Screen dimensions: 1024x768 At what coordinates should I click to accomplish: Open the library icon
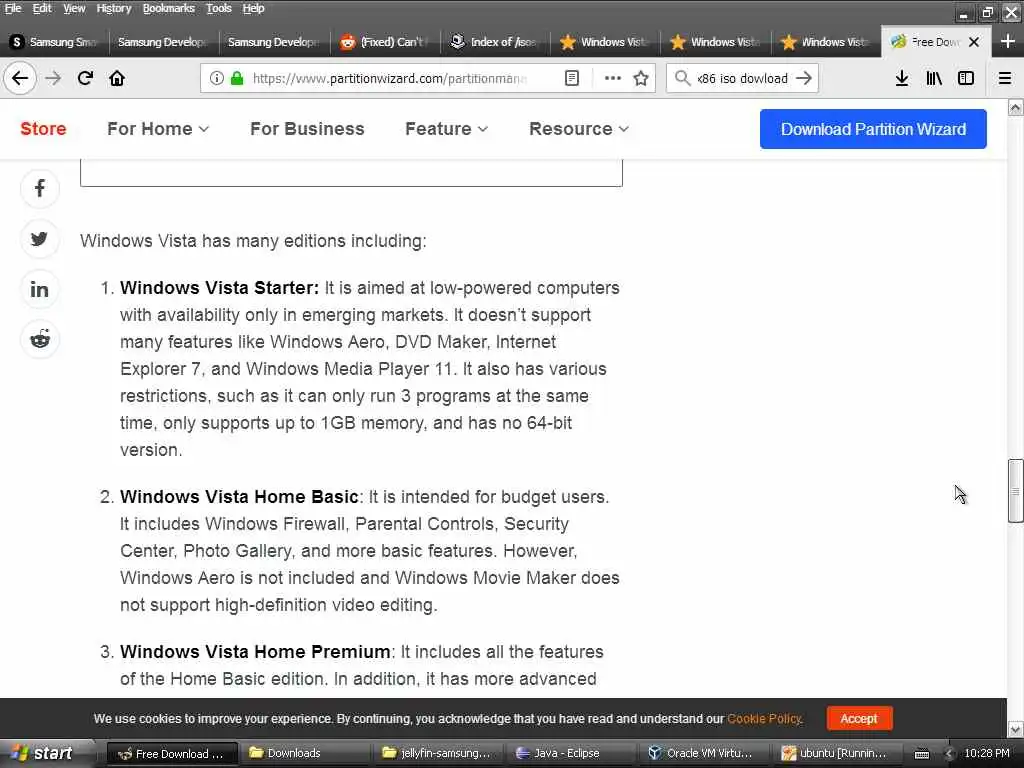(x=934, y=78)
